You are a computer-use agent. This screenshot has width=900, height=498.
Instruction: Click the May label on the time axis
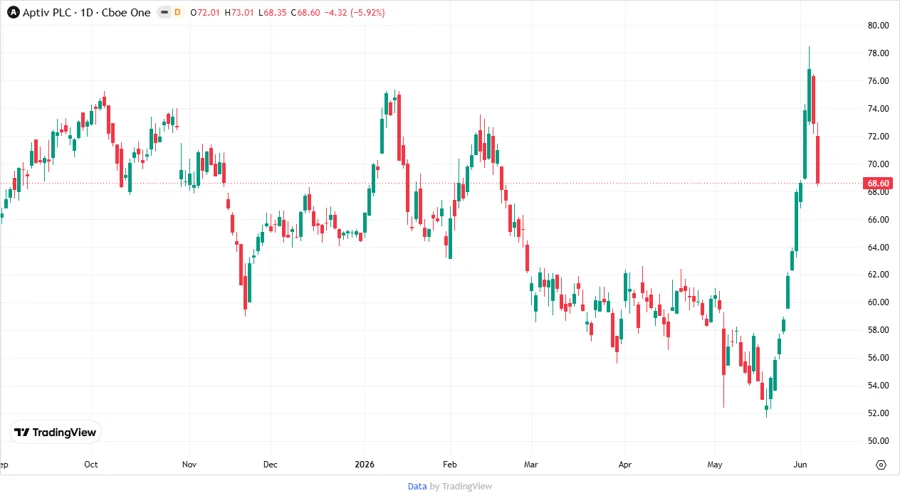[x=715, y=464]
